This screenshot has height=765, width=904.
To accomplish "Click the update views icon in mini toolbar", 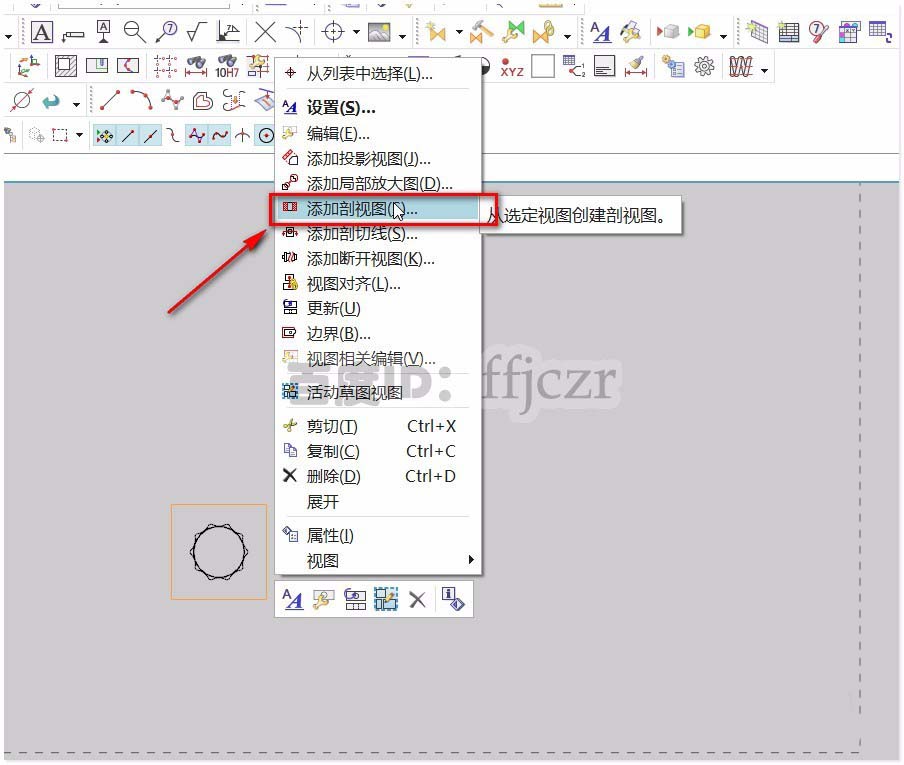I will click(x=355, y=600).
